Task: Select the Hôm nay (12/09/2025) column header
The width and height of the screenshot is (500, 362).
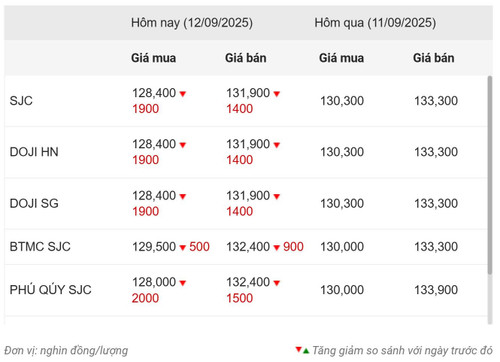Action: (192, 23)
